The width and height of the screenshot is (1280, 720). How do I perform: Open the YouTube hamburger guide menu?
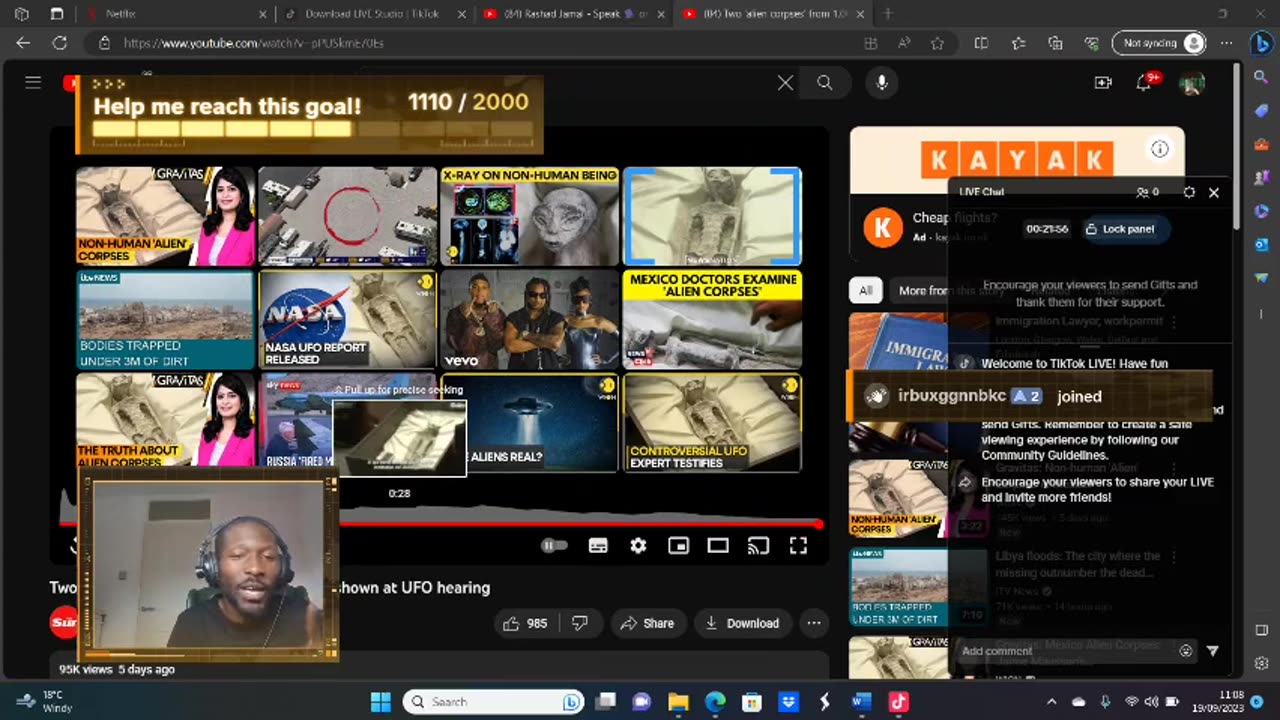point(33,83)
